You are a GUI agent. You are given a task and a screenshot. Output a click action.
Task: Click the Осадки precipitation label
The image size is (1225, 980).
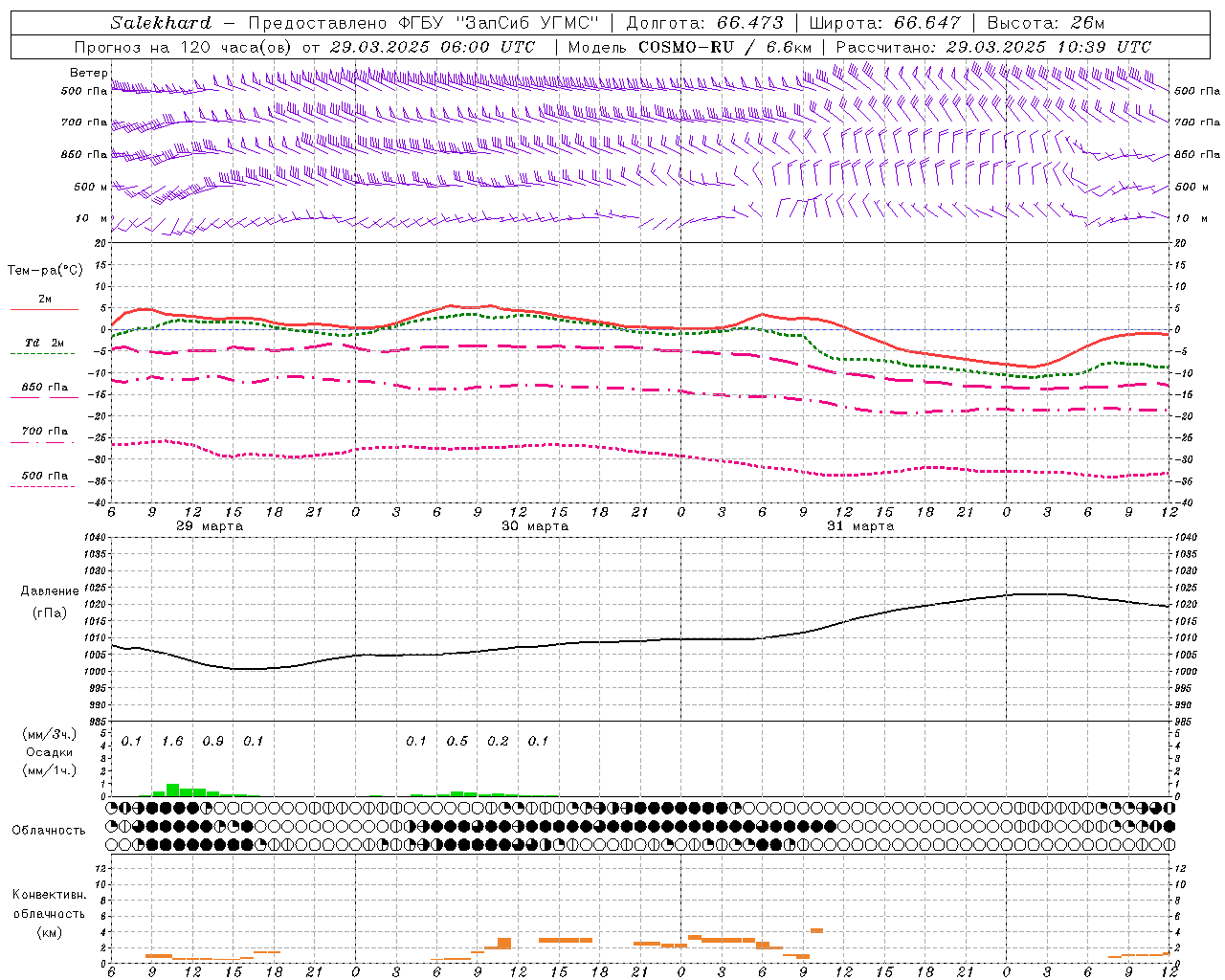click(49, 752)
